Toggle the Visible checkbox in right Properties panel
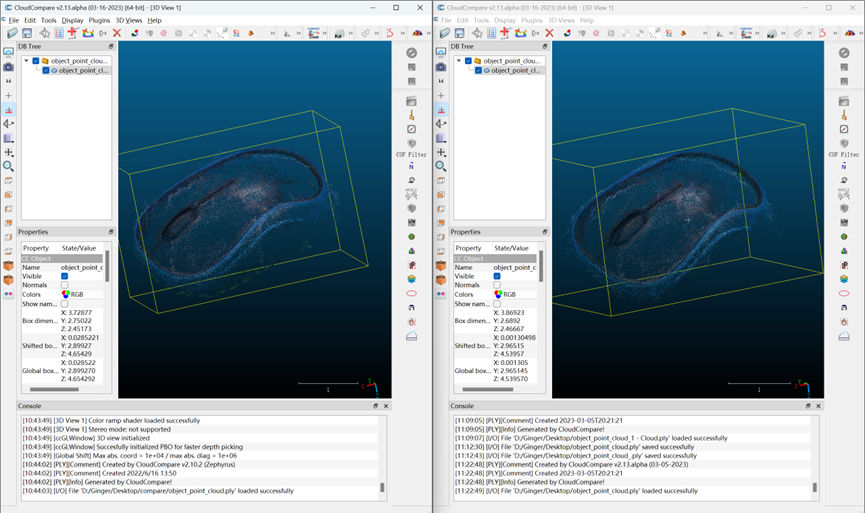 pos(498,276)
